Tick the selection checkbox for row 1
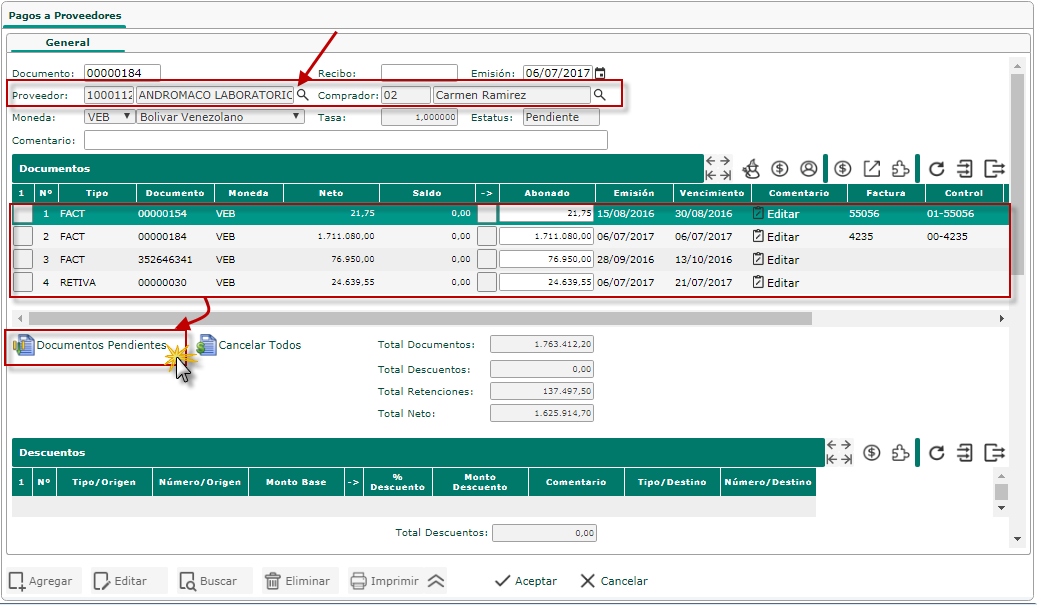The height and width of the screenshot is (605, 1037). (22, 214)
